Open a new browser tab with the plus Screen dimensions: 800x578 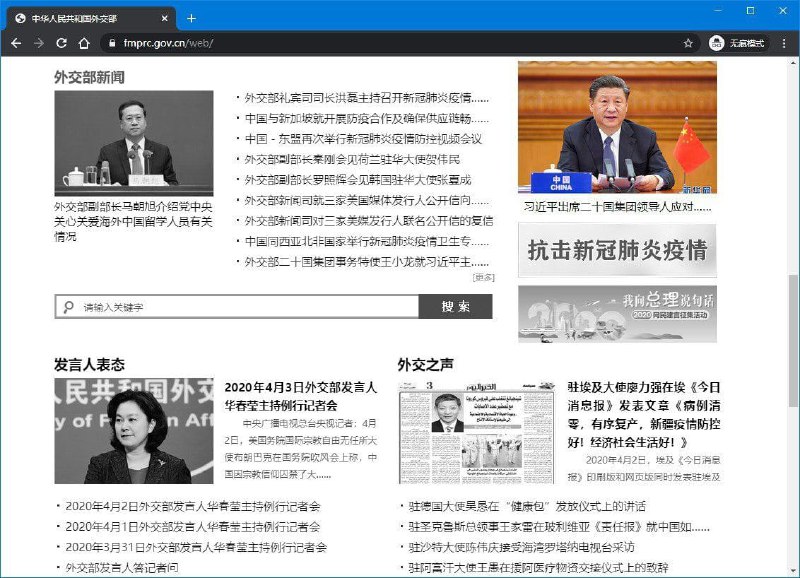(x=189, y=17)
